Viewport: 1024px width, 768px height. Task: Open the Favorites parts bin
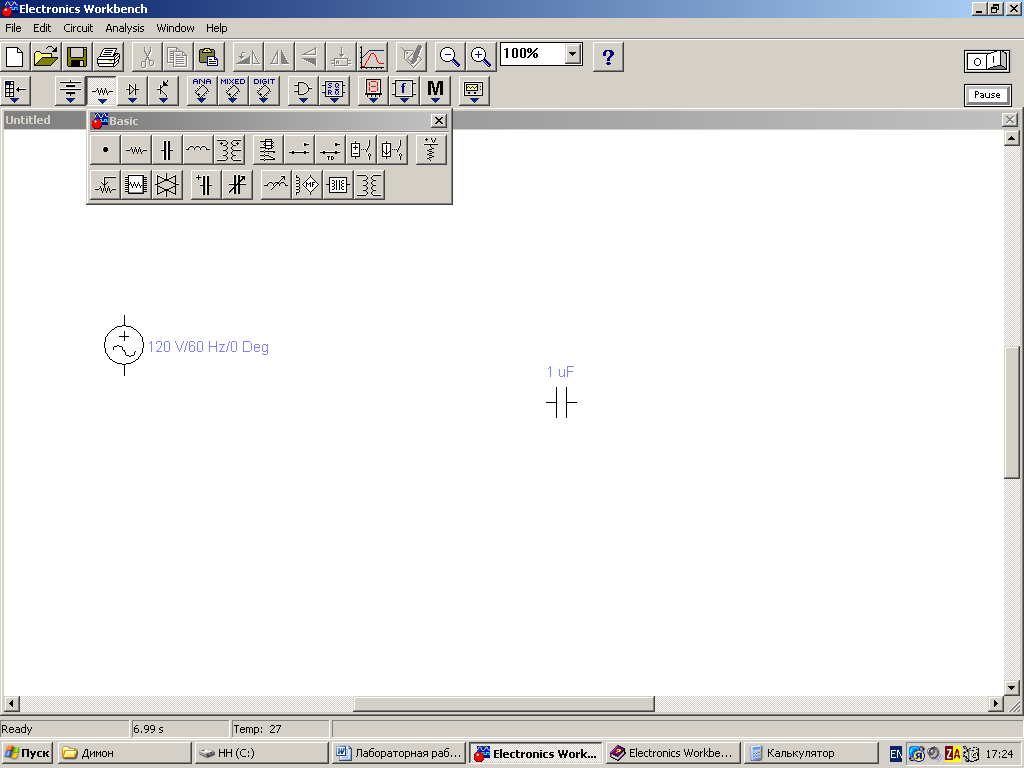pos(16,91)
